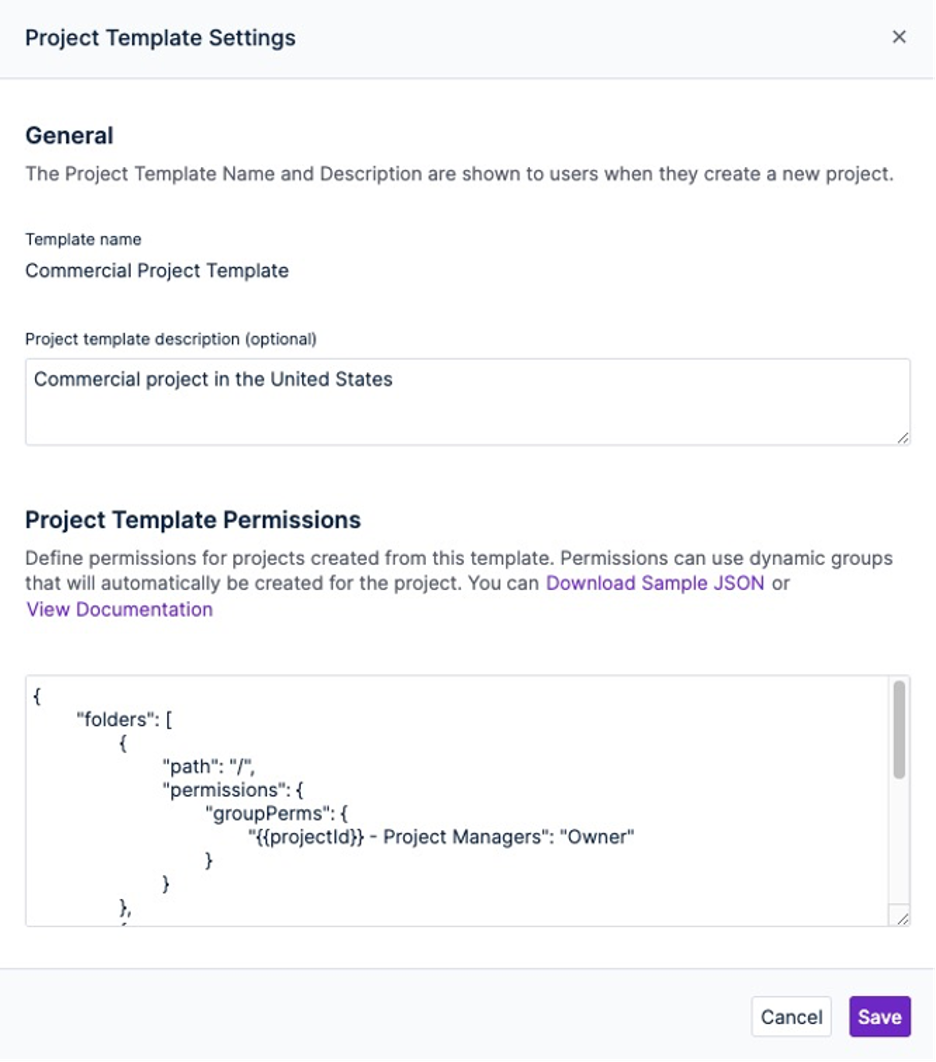Click the "groupPerms" line in the JSON
Image resolution: width=936 pixels, height=1062 pixels.
(x=273, y=813)
